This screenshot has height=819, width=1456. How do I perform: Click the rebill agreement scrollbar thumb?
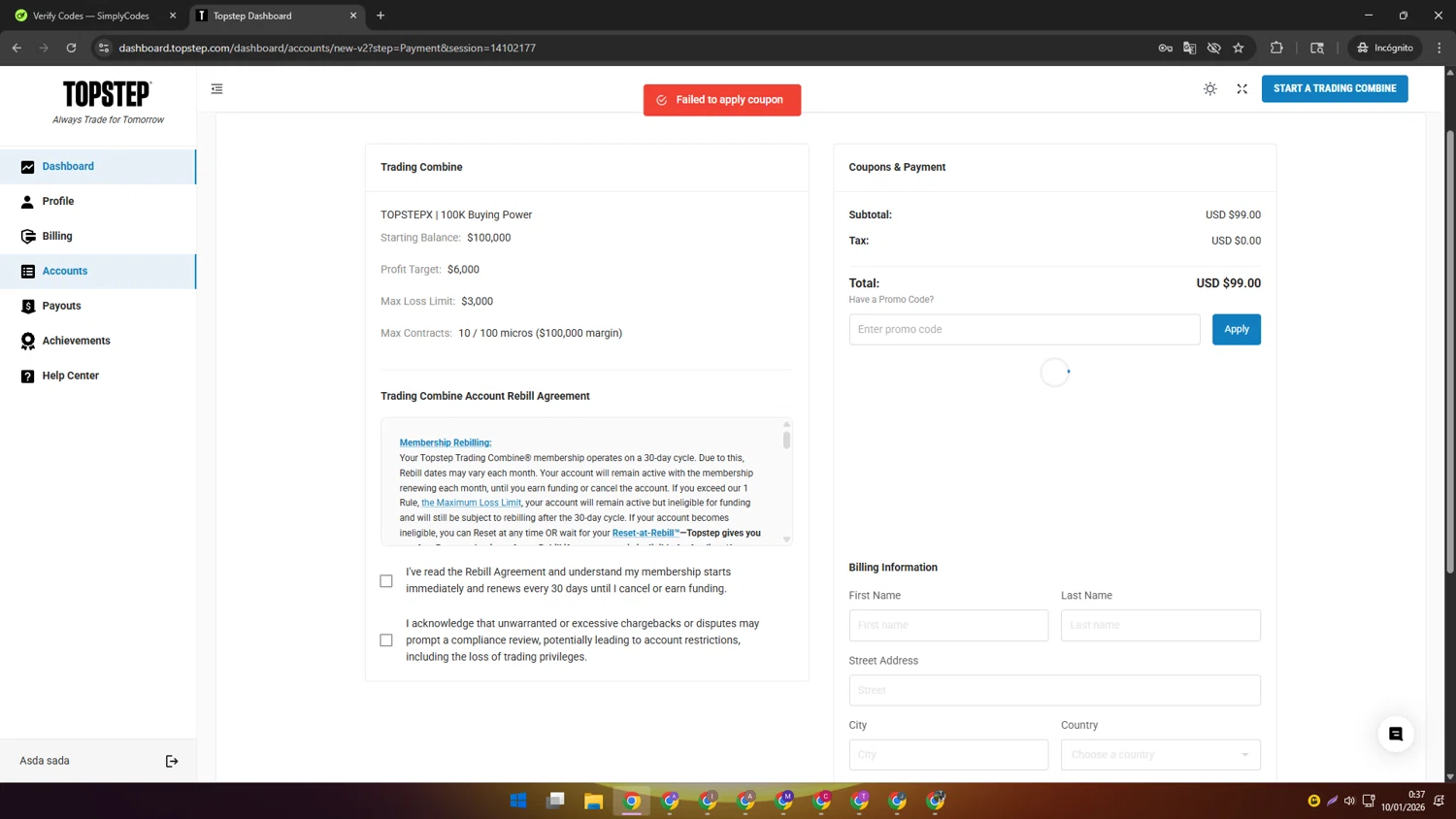pyautogui.click(x=786, y=440)
